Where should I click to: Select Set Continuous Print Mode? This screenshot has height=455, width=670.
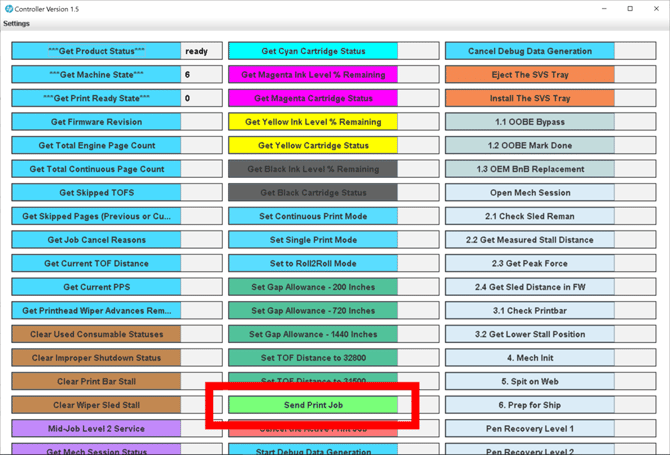[313, 216]
